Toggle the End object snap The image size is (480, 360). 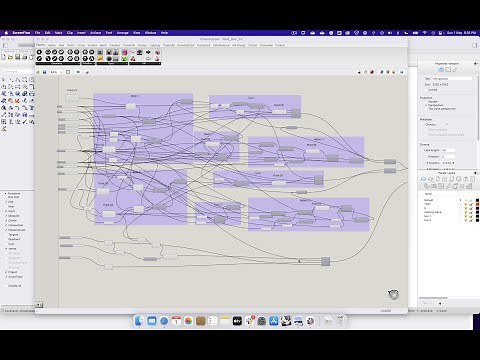9,202
